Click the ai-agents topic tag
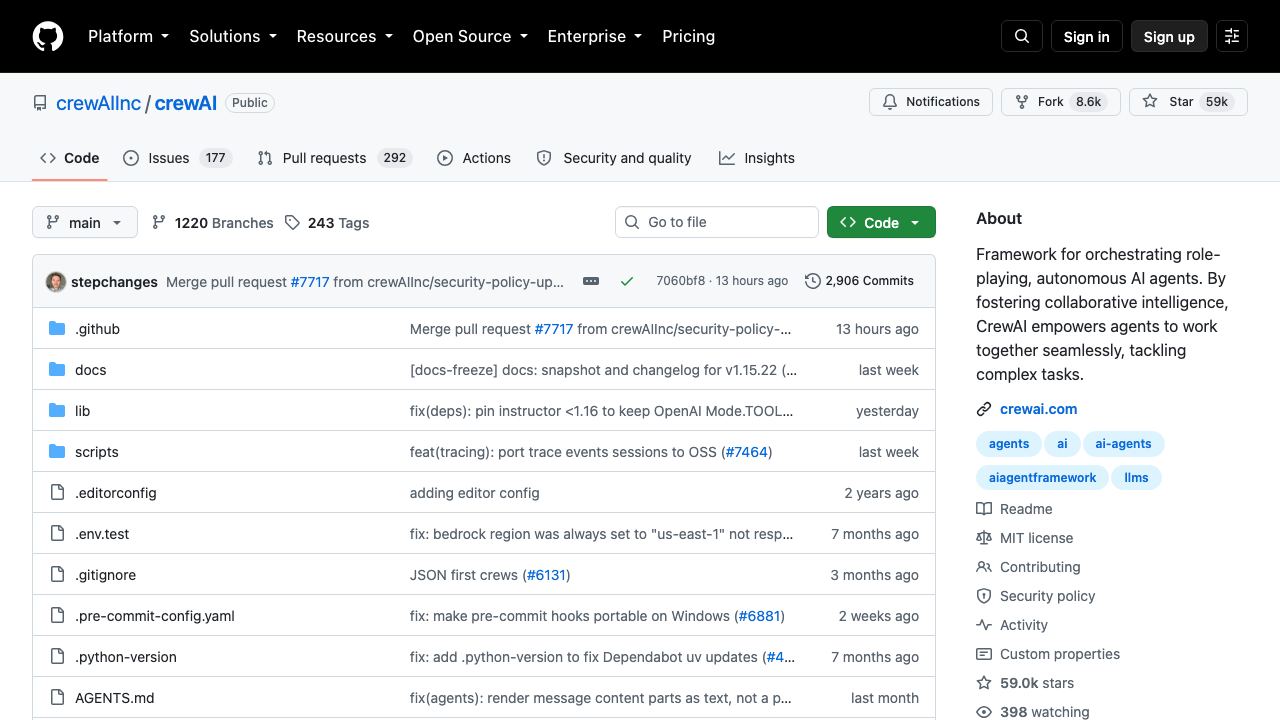Screen dimensions: 1280x720 [1123, 444]
